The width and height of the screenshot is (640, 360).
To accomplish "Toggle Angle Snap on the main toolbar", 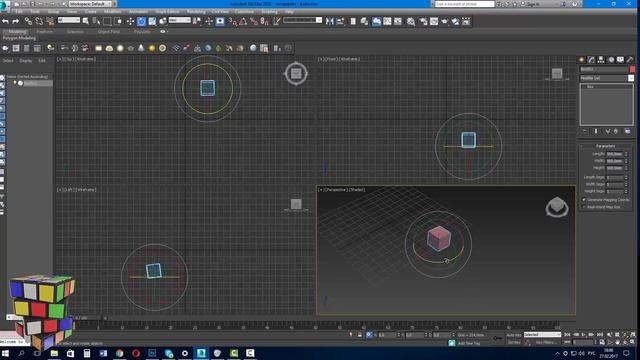I will 243,21.
